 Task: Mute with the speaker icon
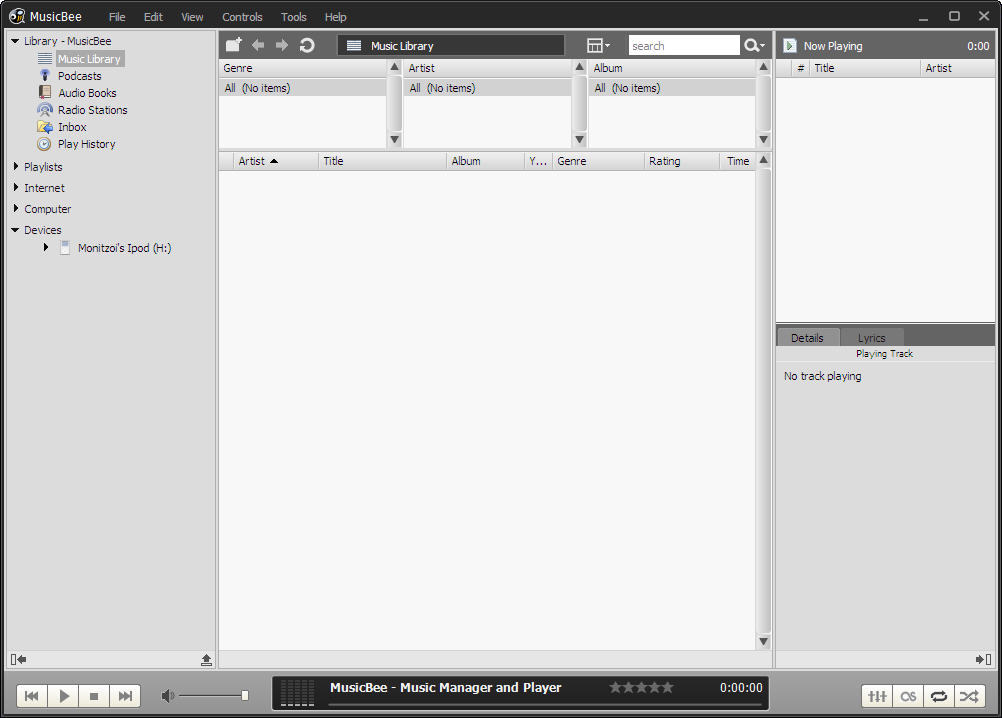coord(167,696)
